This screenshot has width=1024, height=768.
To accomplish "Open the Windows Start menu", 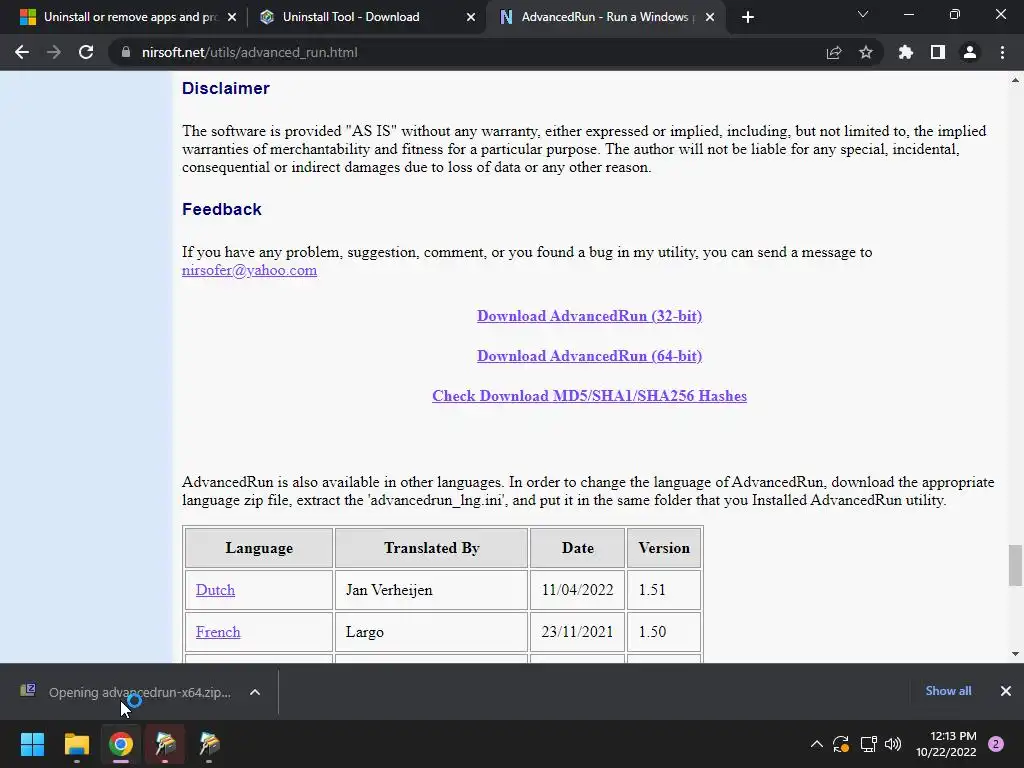I will [32, 743].
